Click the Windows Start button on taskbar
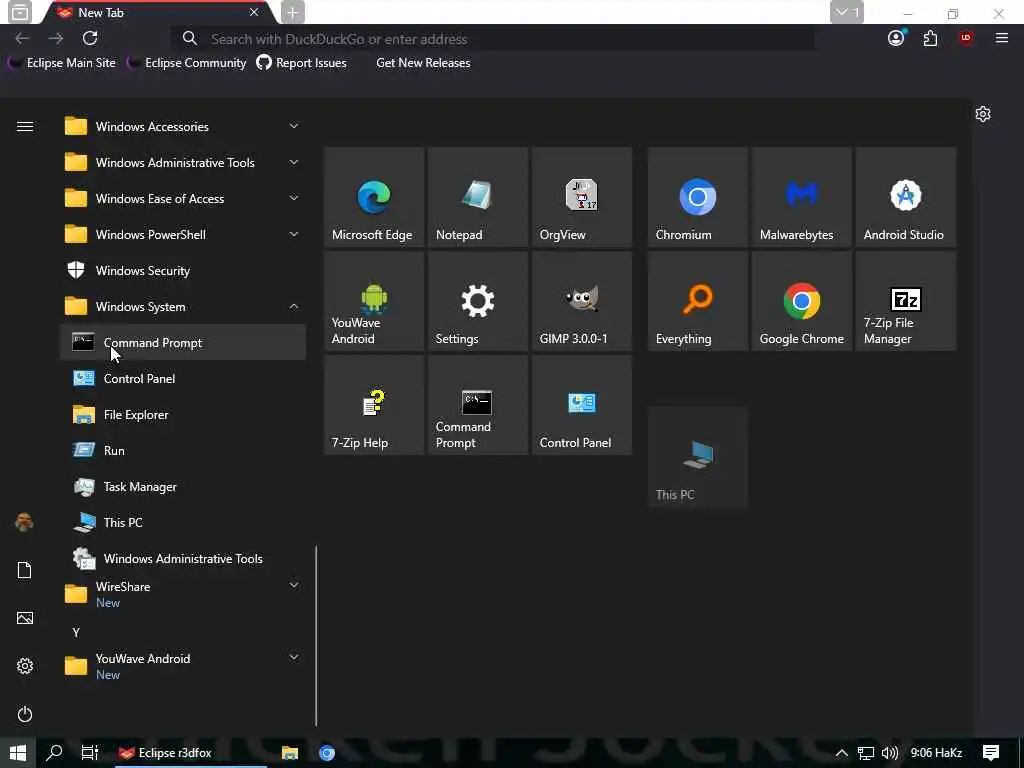The image size is (1024, 768). (18, 753)
